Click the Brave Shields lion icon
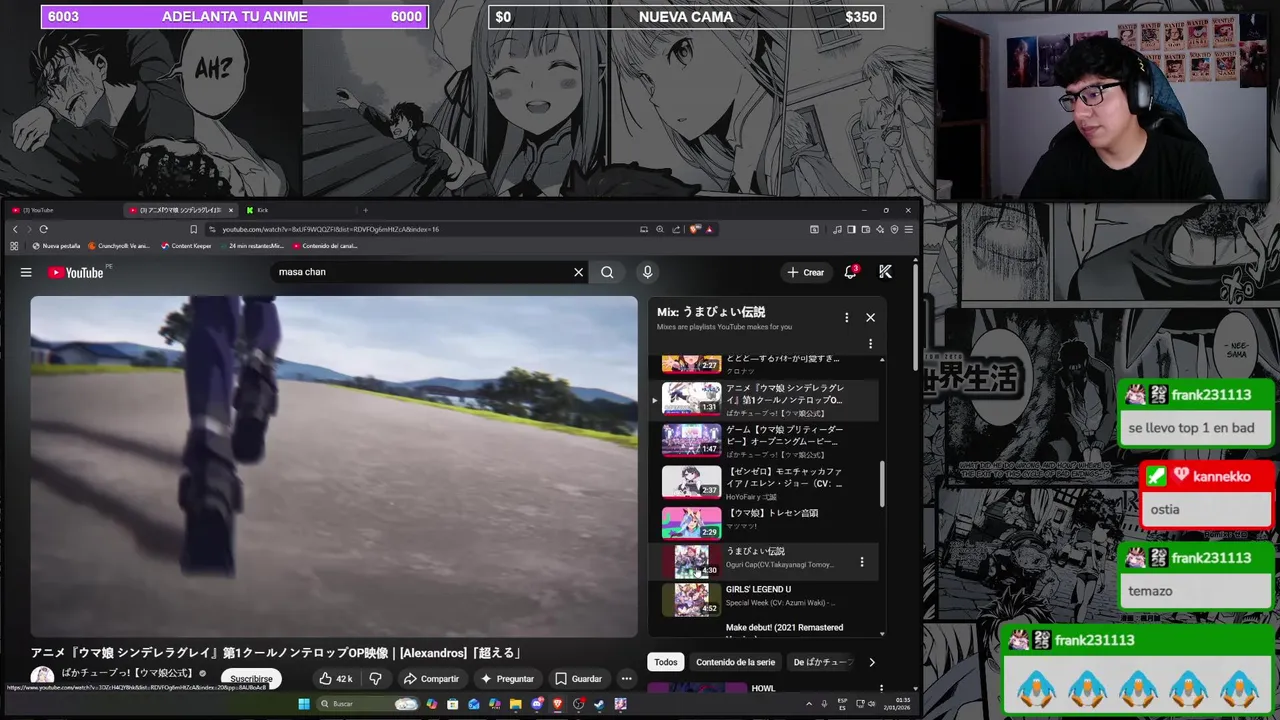1280x720 pixels. [x=692, y=229]
